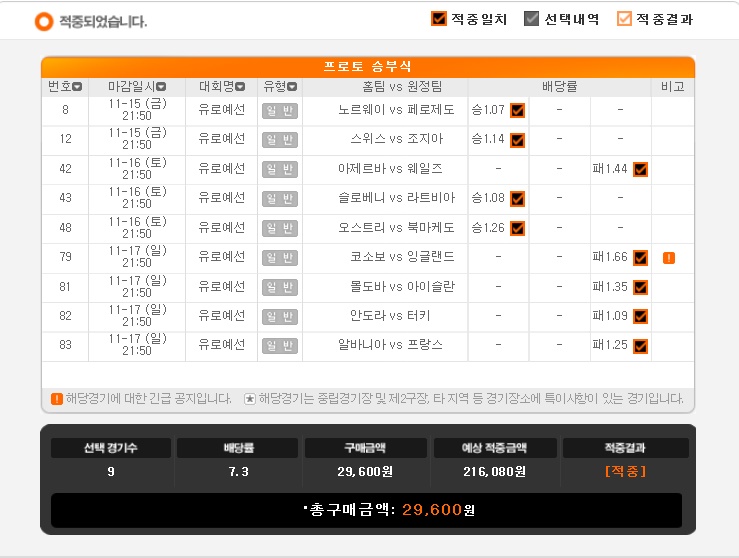Click the 아제르바 vs 웨일즈 match name
This screenshot has width=739, height=558.
pyautogui.click(x=390, y=169)
